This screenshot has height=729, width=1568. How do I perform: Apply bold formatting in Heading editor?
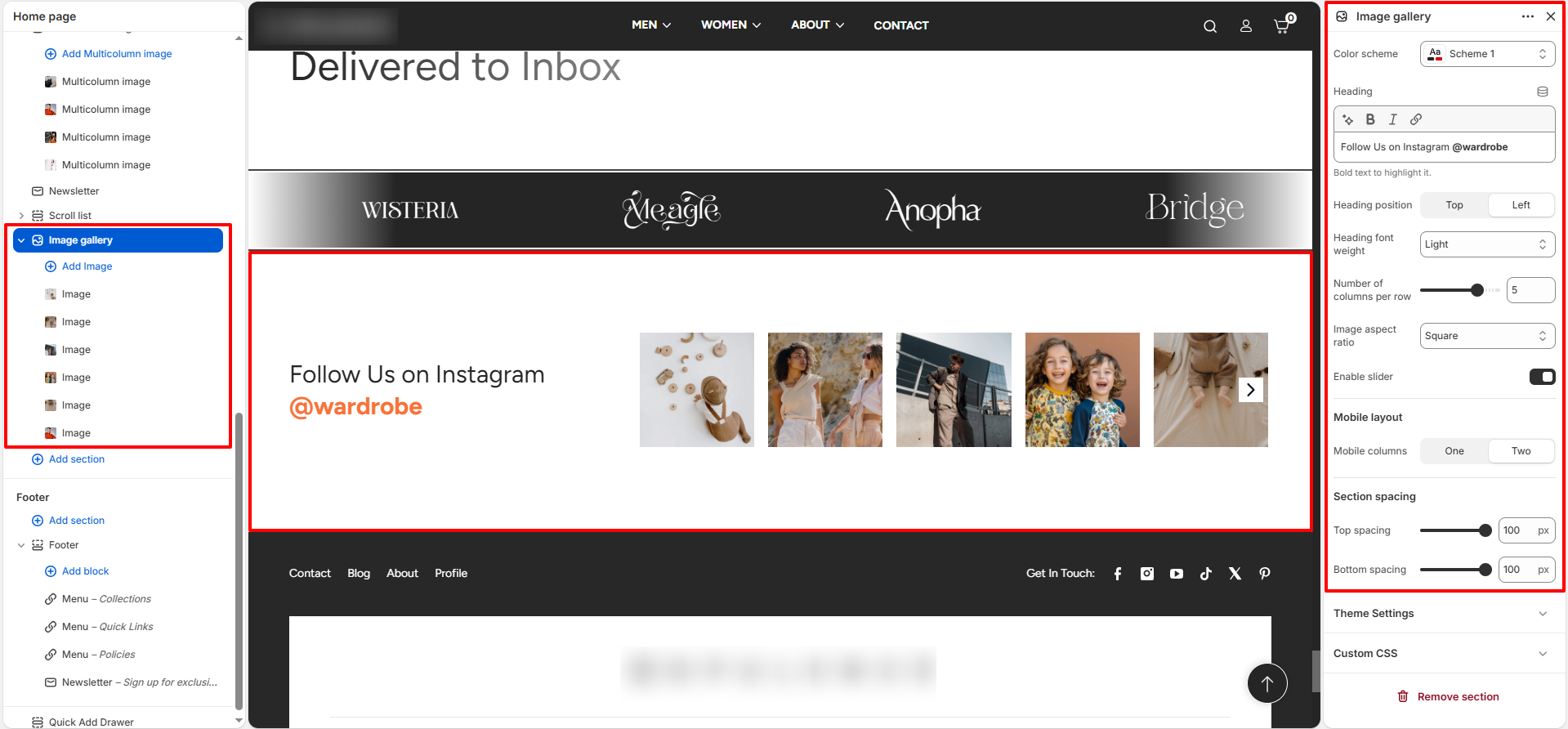[1370, 119]
